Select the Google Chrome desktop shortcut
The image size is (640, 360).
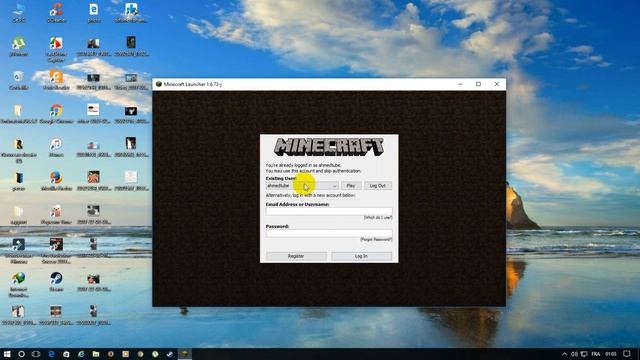coord(56,114)
